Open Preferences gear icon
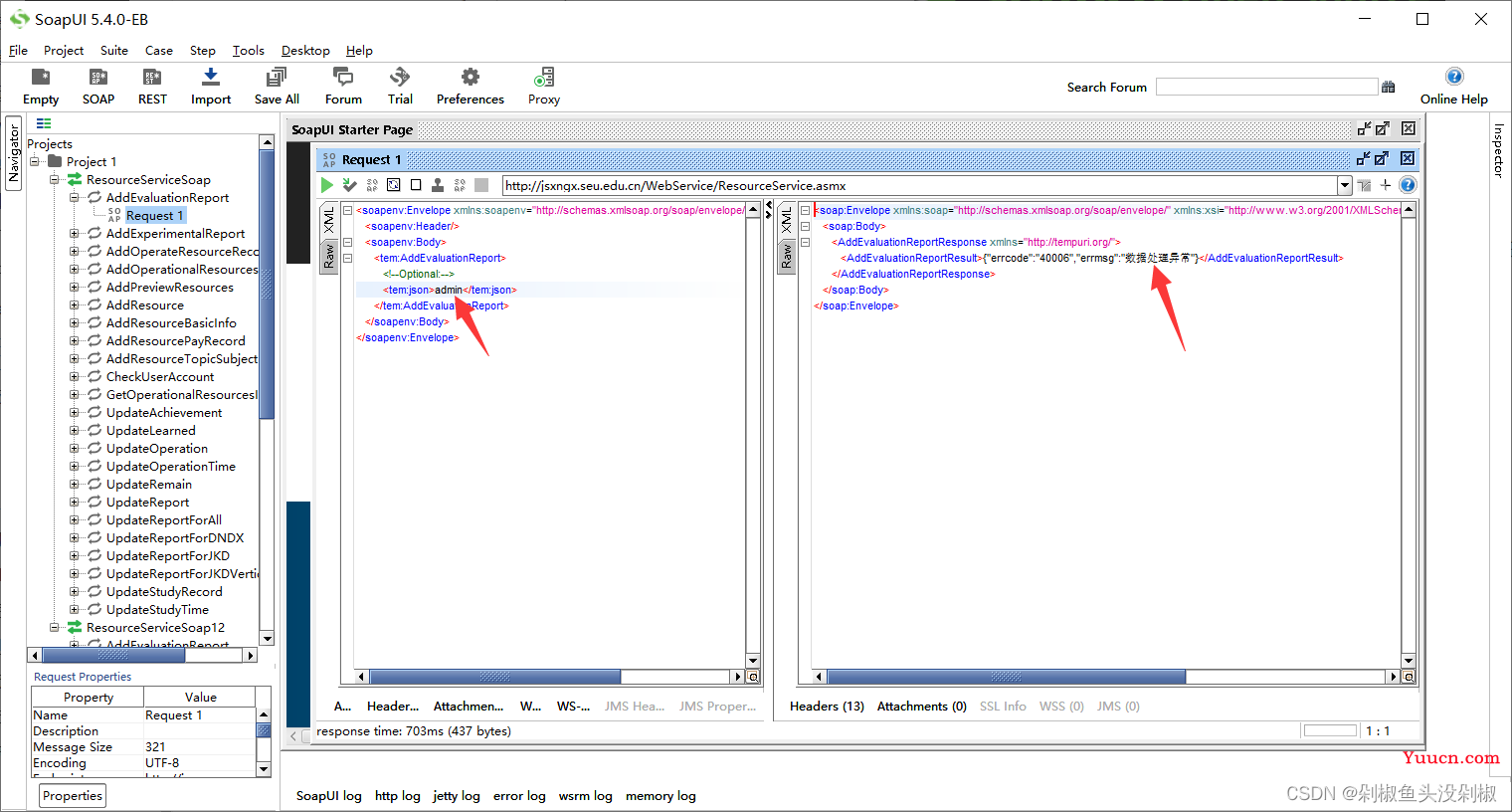 pos(471,87)
